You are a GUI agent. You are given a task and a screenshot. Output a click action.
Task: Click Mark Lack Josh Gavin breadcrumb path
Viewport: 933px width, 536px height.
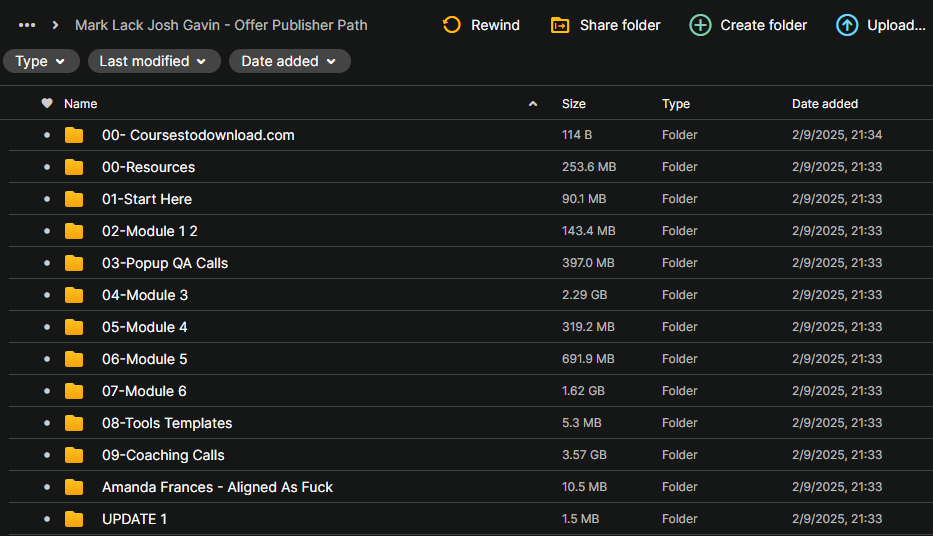(221, 25)
